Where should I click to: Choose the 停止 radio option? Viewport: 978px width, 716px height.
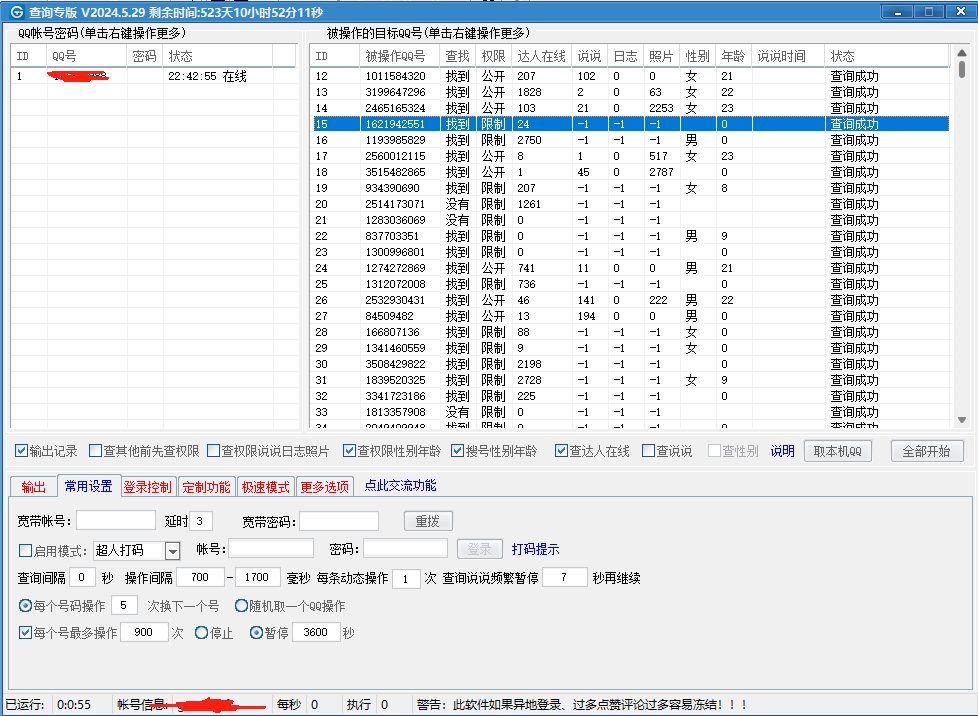point(202,632)
